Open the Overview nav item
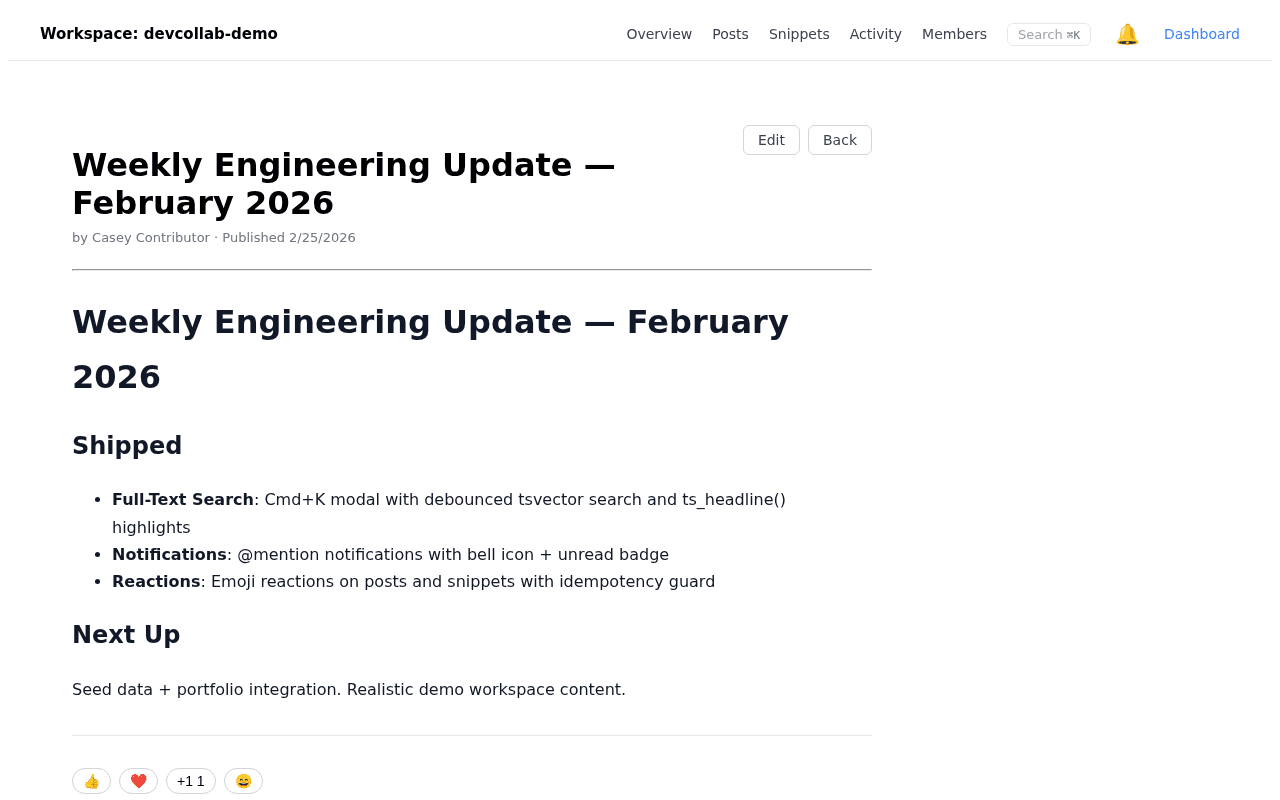The image size is (1280, 800). 659,34
